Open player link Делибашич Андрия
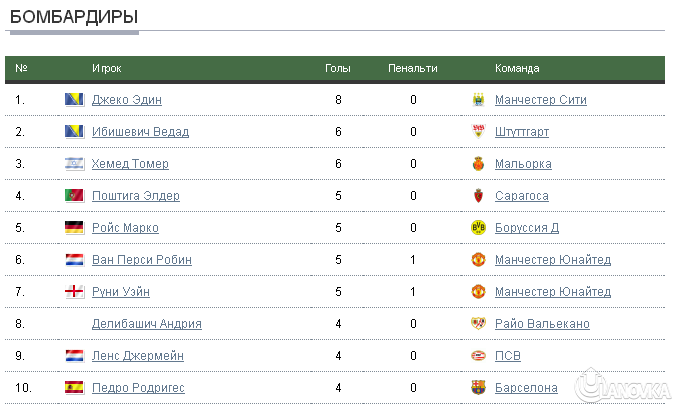Image resolution: width=682 pixels, height=411 pixels. 146,324
